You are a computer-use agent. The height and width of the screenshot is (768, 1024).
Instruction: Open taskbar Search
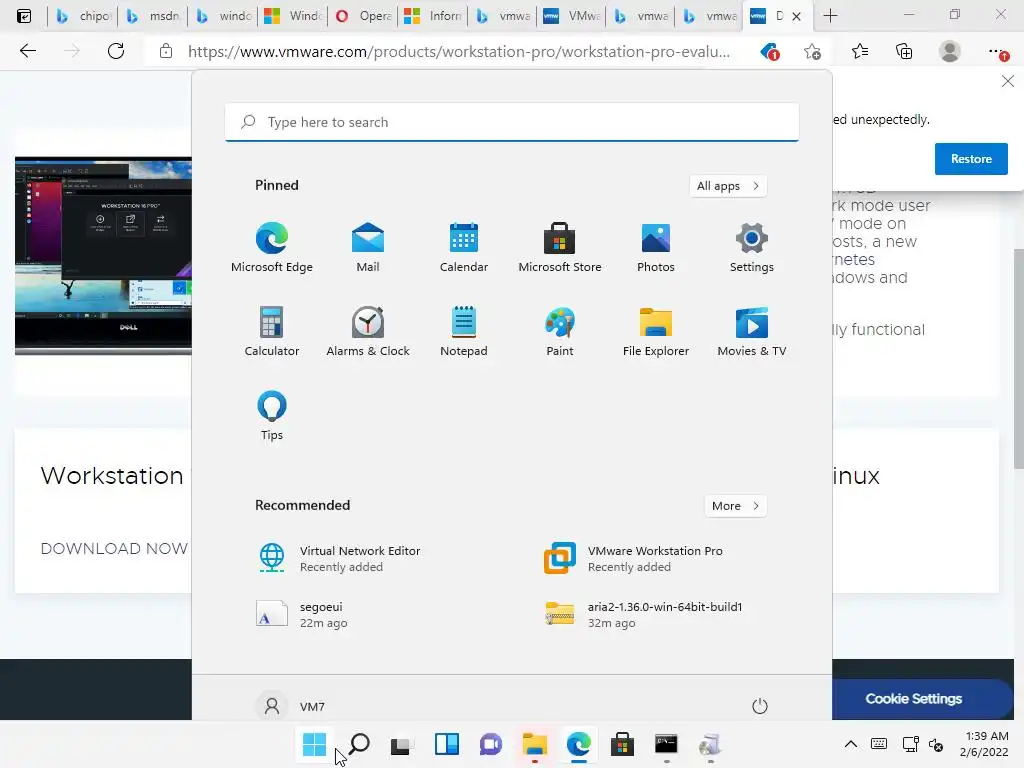point(359,744)
